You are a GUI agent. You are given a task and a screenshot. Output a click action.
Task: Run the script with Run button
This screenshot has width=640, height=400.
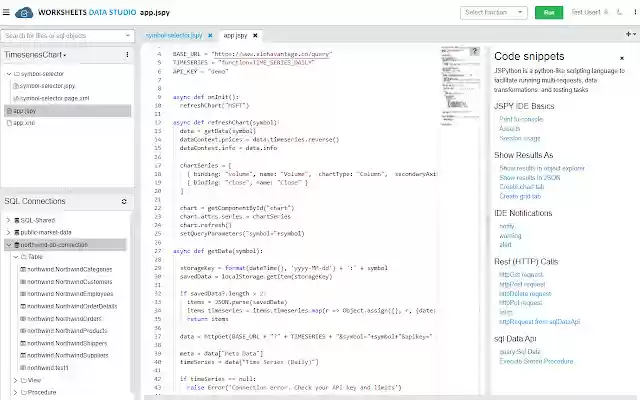click(x=549, y=13)
